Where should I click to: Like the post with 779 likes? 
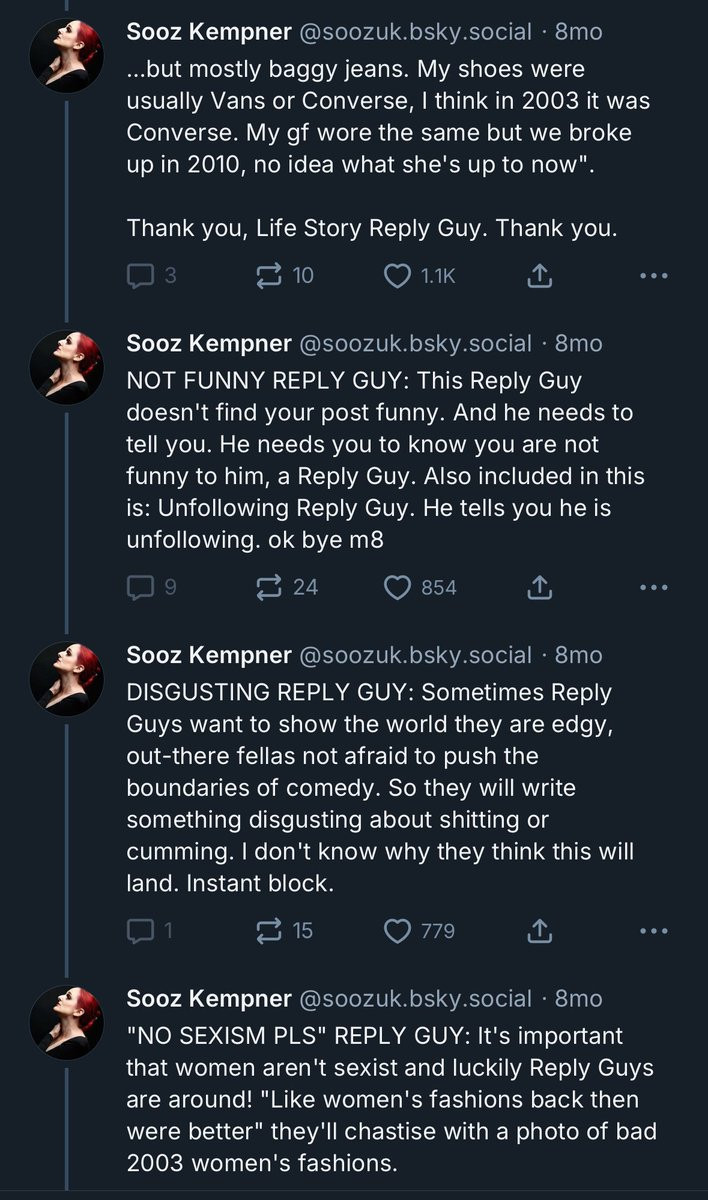(398, 932)
